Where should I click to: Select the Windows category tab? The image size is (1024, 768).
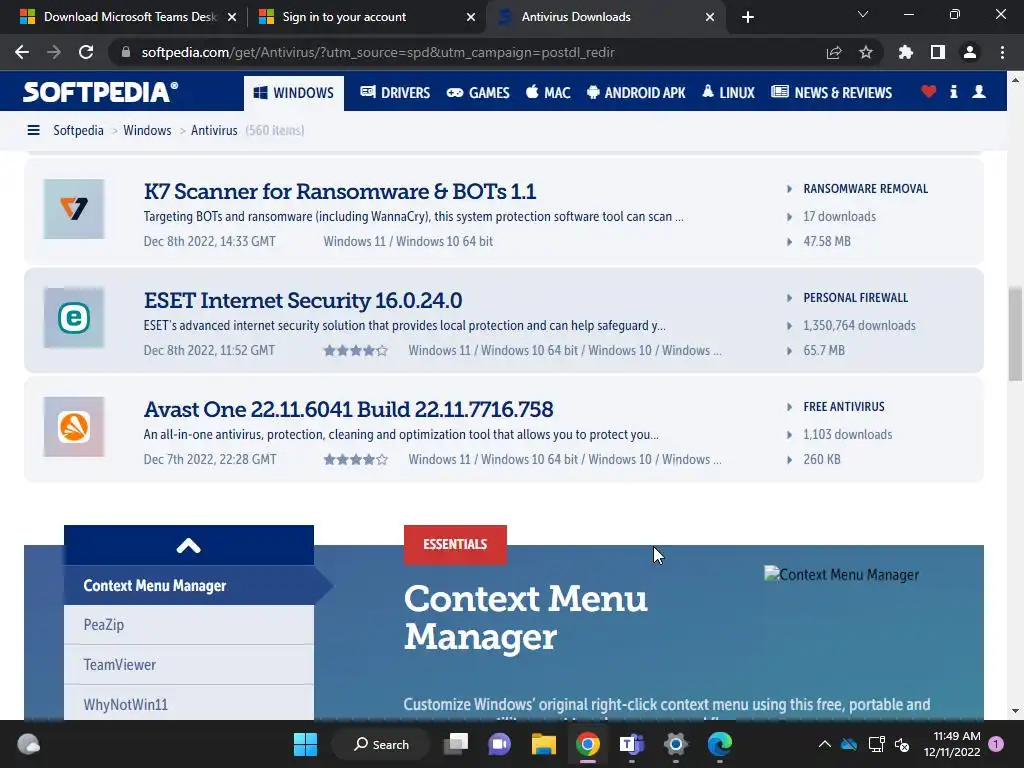point(294,93)
